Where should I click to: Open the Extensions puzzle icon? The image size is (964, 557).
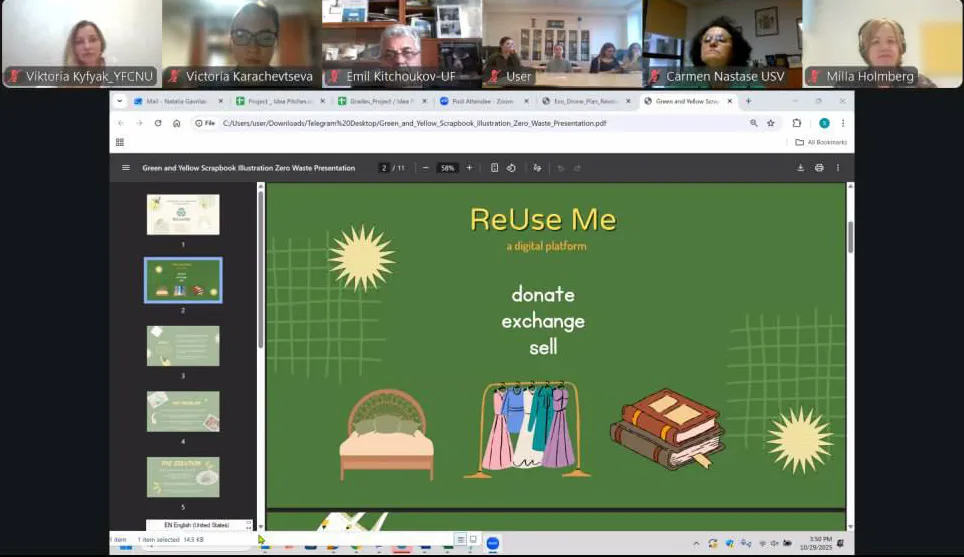(x=797, y=123)
